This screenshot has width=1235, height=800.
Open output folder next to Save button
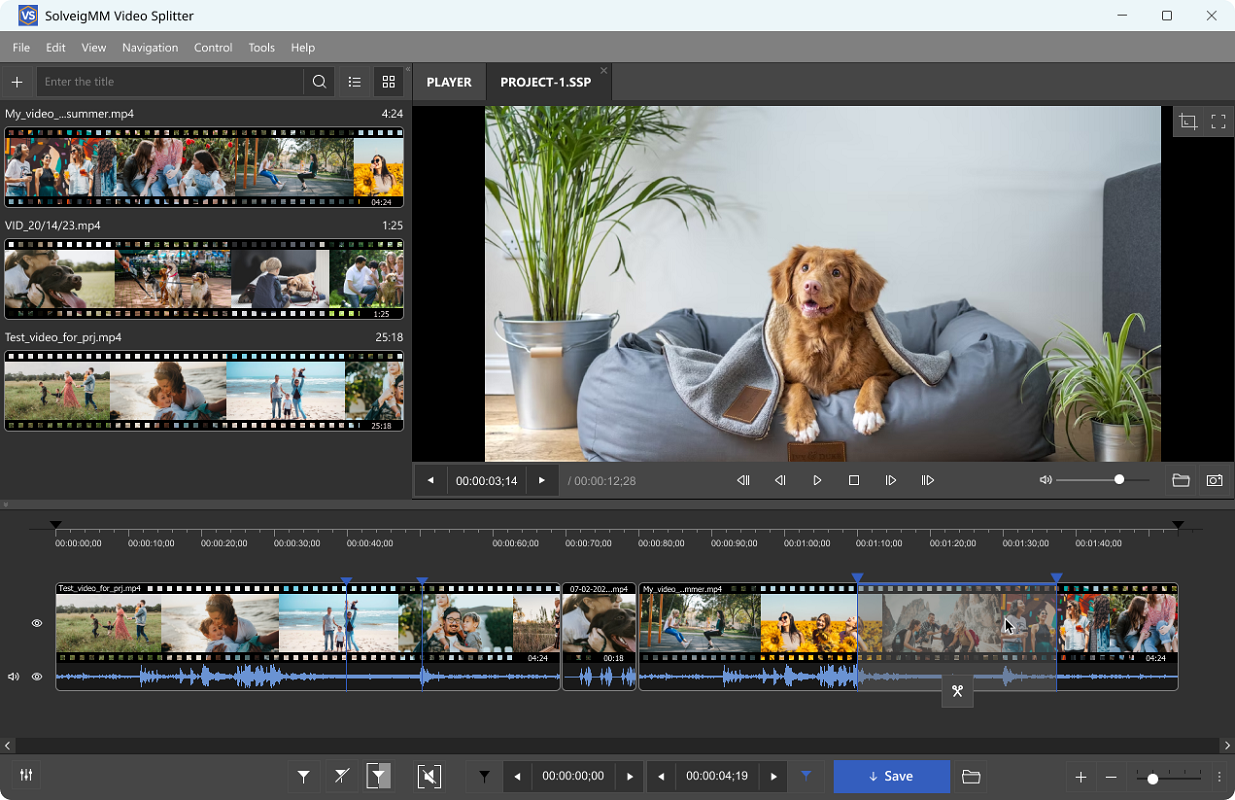click(x=970, y=776)
